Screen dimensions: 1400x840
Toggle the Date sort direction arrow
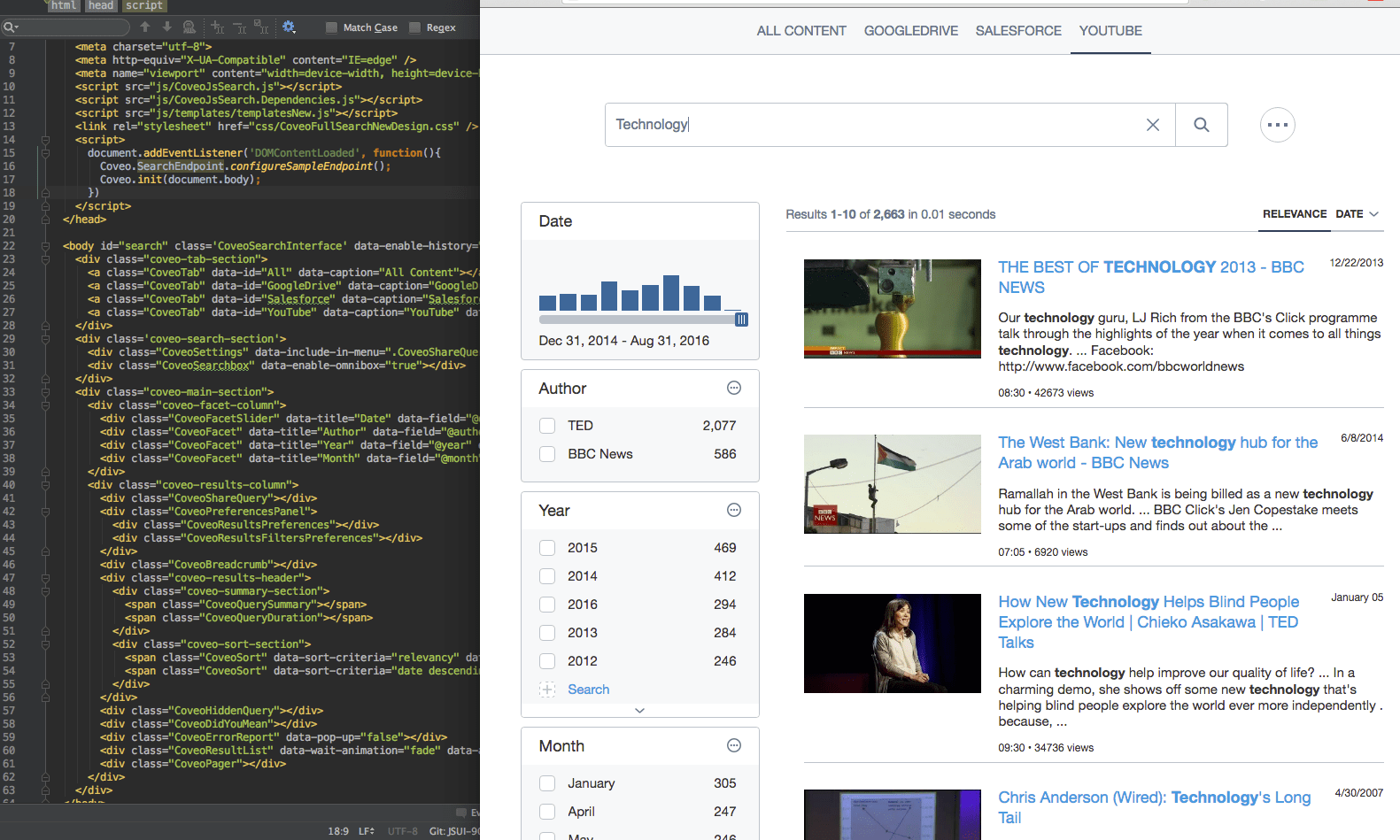click(x=1374, y=214)
